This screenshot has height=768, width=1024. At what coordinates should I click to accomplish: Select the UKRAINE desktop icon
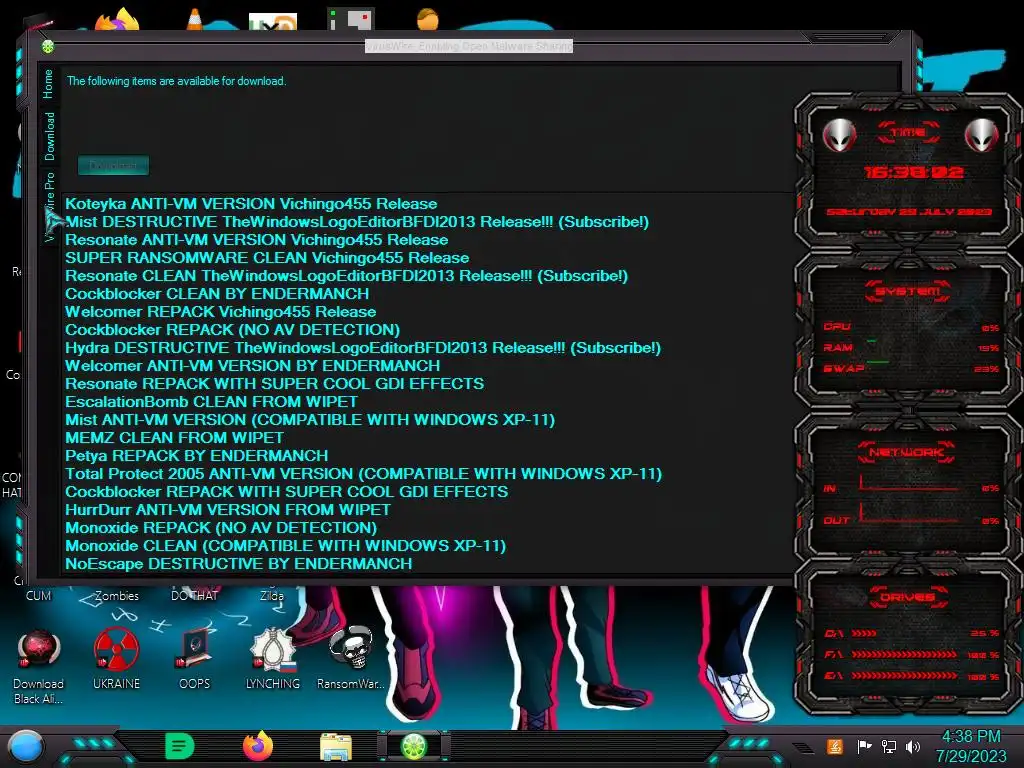pyautogui.click(x=116, y=659)
